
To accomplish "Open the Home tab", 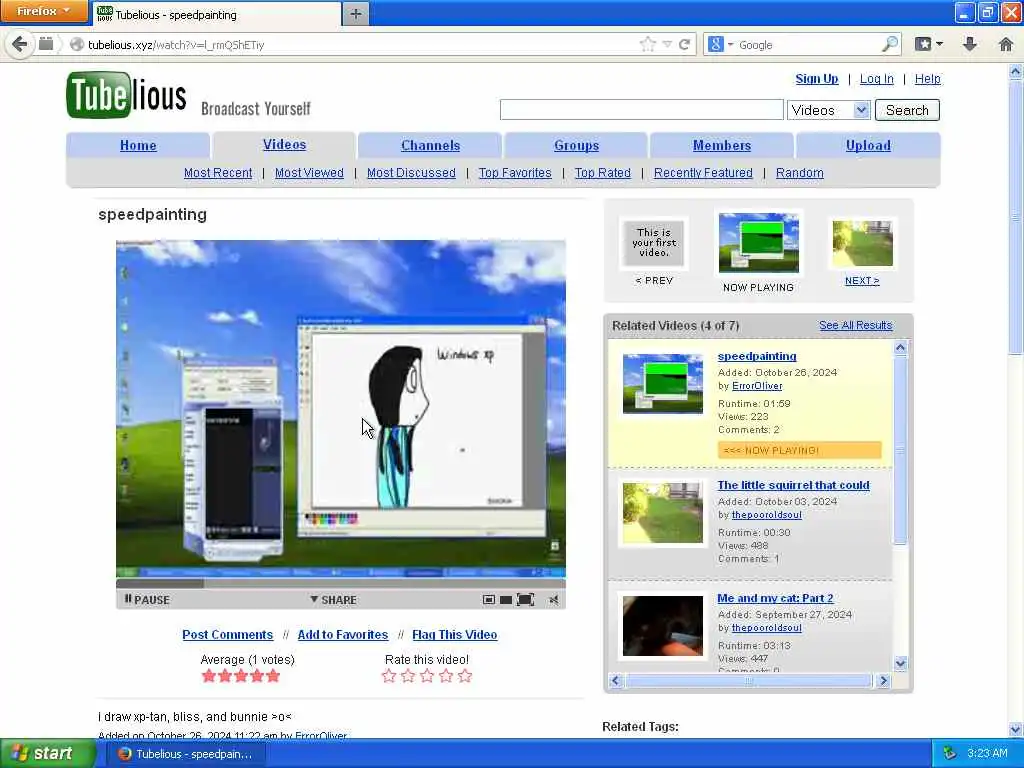I will 138,145.
